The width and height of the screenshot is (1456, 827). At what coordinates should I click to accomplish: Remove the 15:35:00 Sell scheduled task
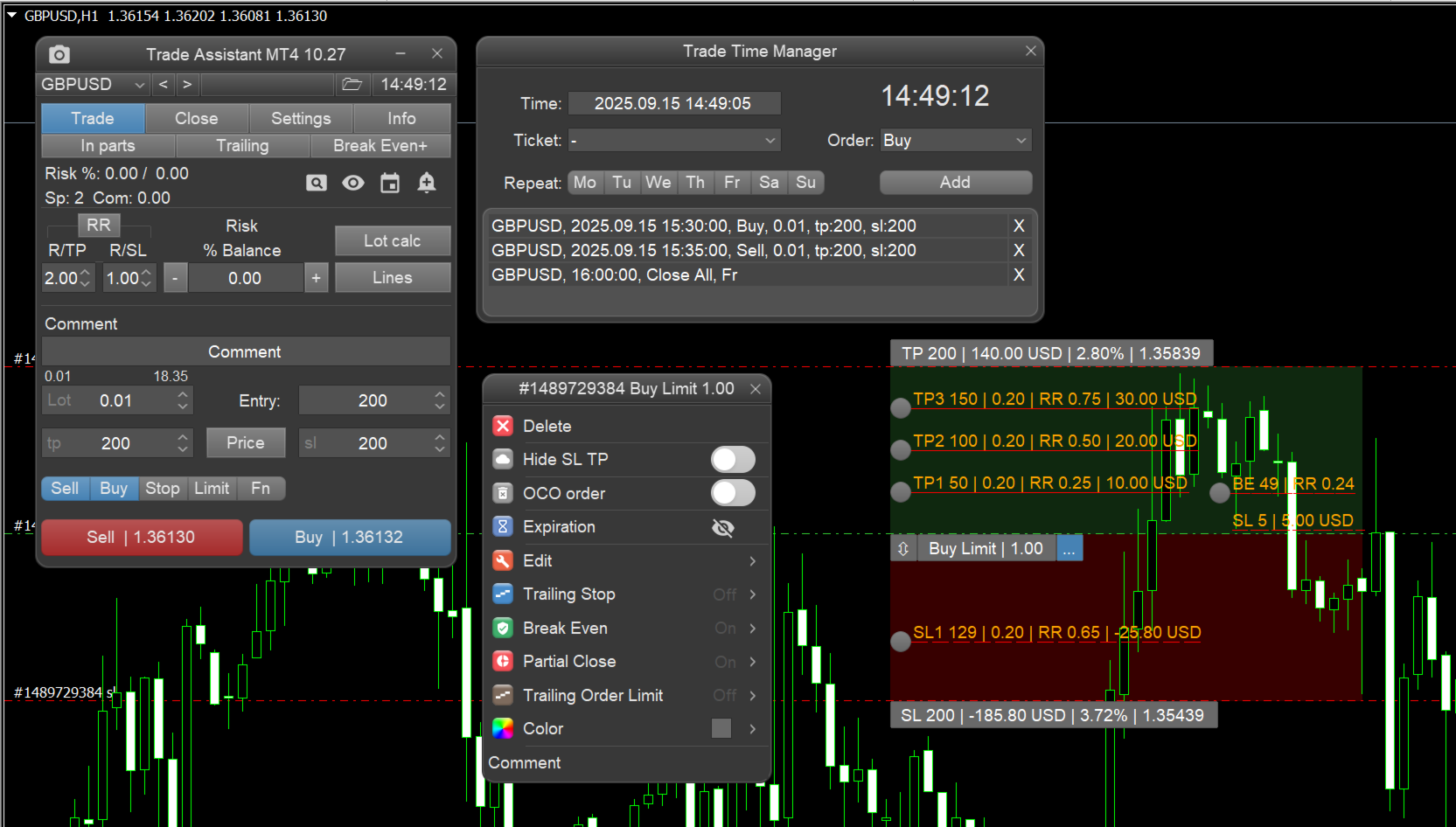point(1019,250)
